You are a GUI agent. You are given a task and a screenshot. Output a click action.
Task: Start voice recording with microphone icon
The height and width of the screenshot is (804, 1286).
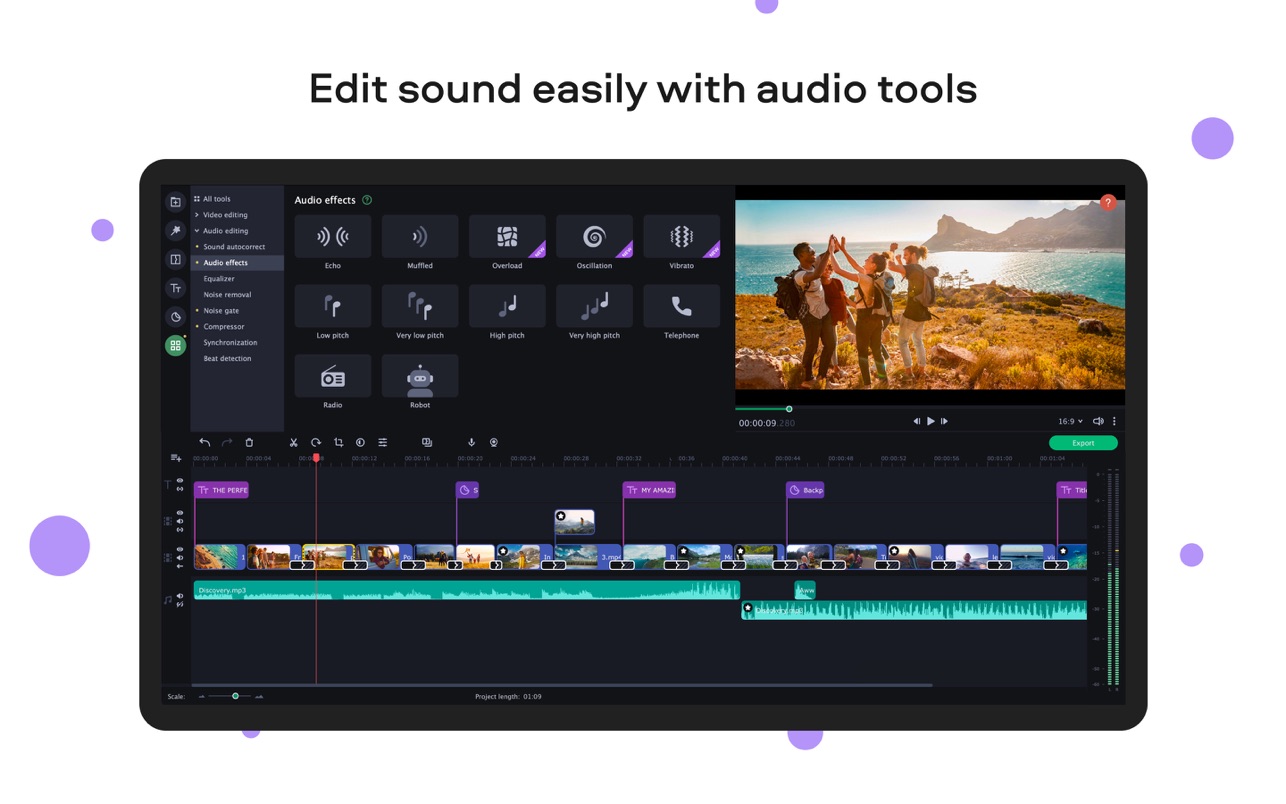point(471,443)
